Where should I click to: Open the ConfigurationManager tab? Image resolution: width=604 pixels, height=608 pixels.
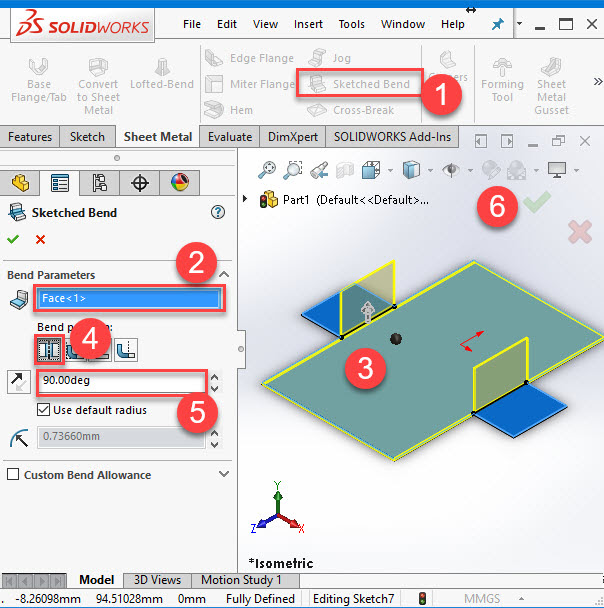pyautogui.click(x=100, y=183)
